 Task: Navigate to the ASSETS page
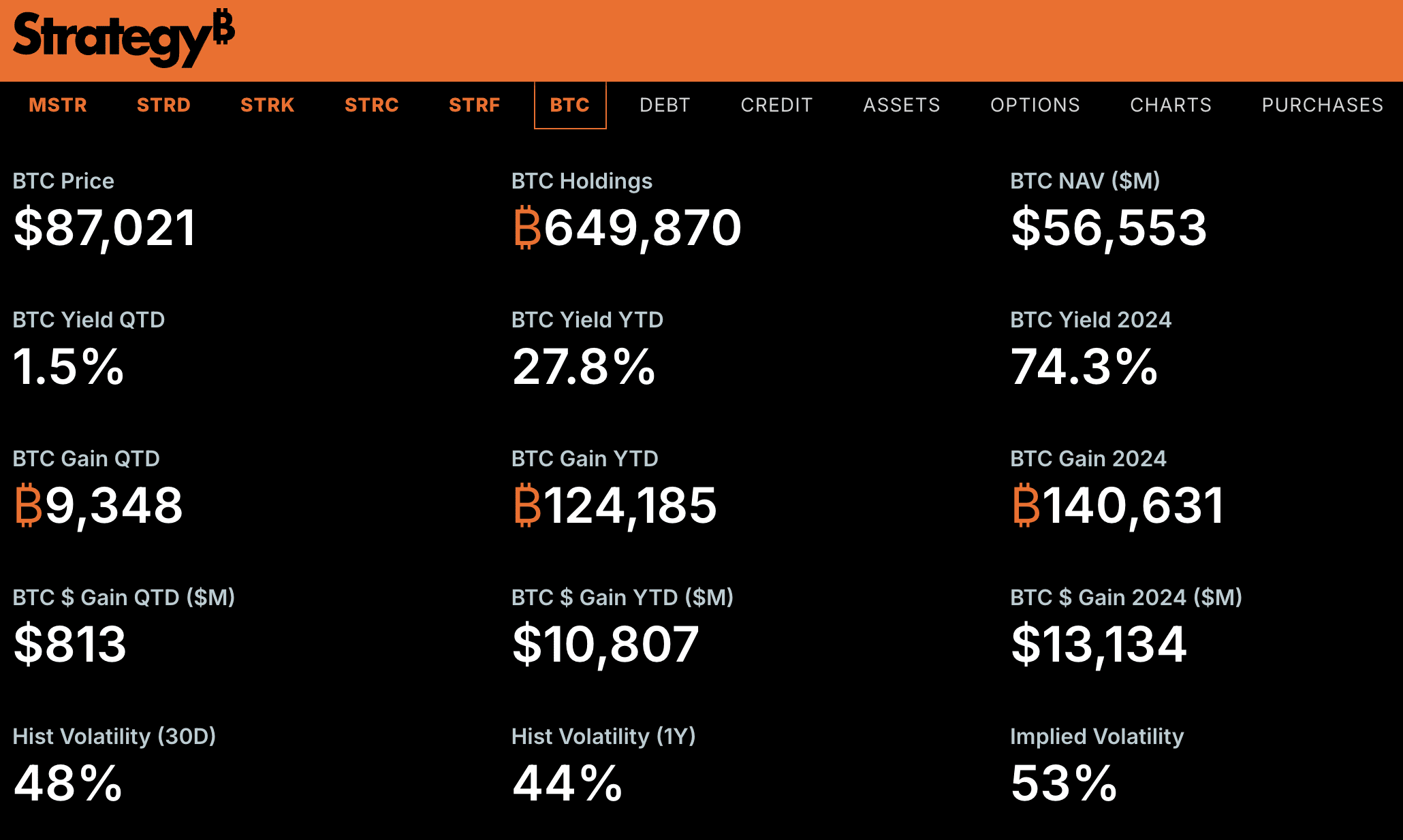point(902,105)
